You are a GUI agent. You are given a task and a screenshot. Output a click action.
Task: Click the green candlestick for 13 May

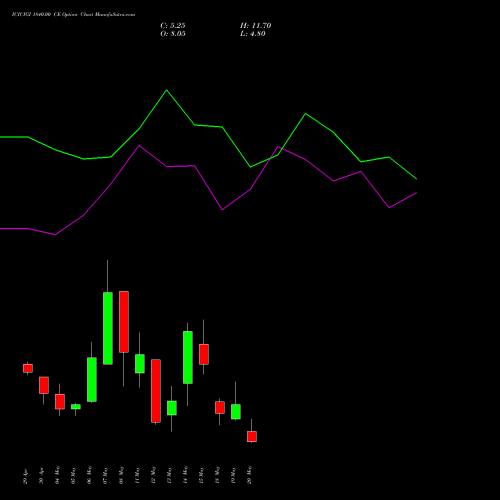click(x=172, y=408)
